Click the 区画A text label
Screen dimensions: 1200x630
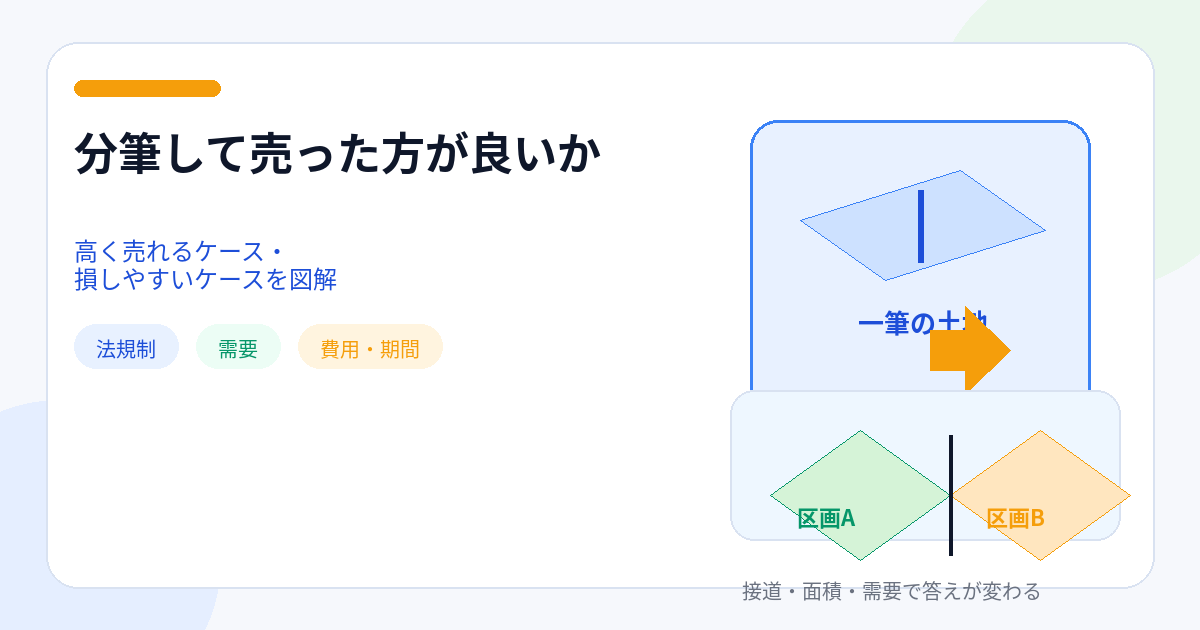tap(826, 518)
